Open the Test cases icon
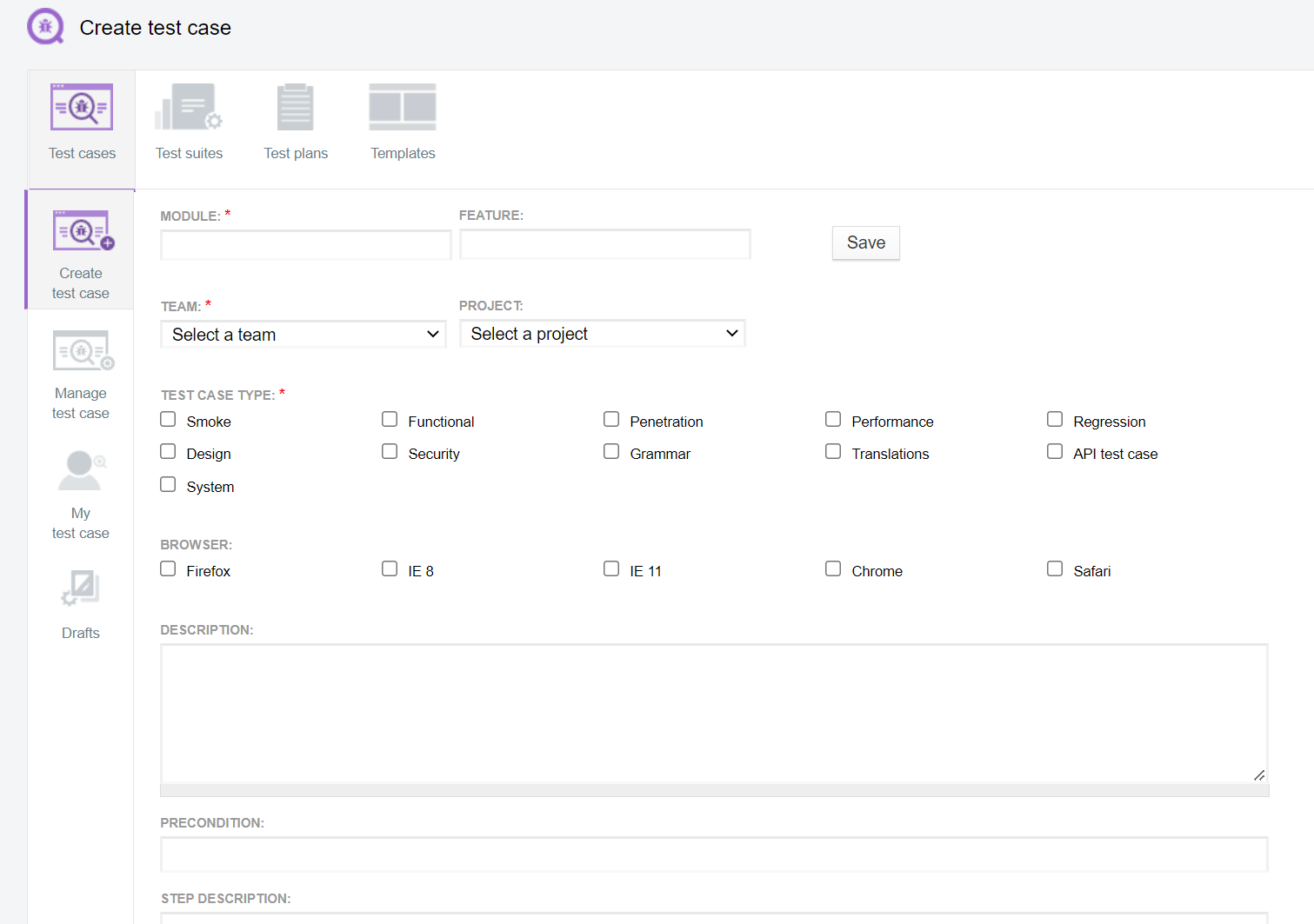Screen dimensions: 1314x924 (x=82, y=107)
